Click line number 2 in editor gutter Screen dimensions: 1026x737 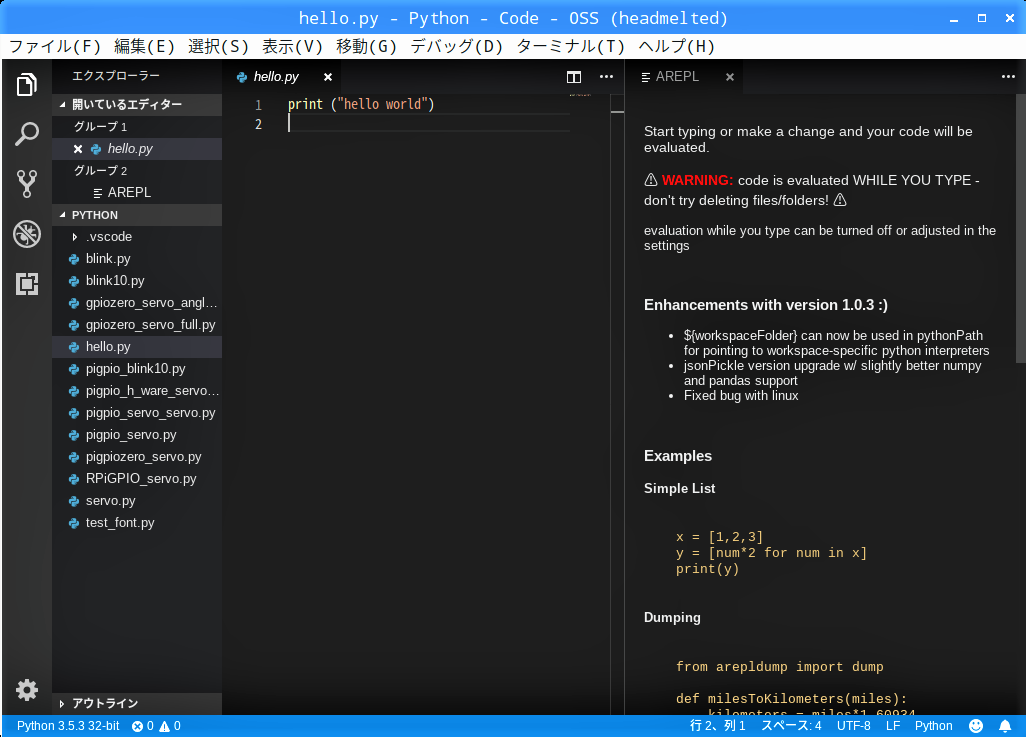point(258,124)
